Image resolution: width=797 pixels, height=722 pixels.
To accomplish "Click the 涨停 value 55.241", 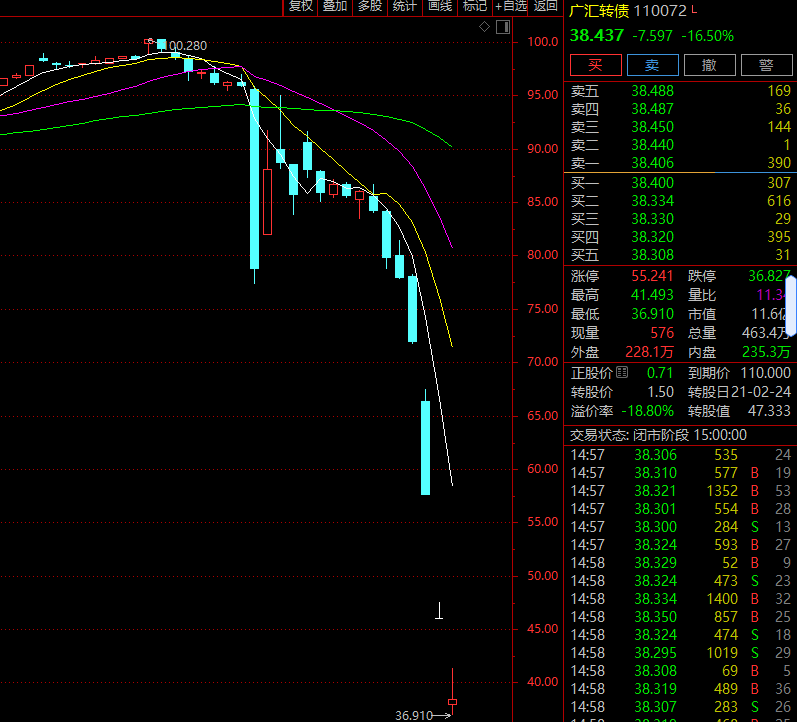I will click(x=652, y=276).
